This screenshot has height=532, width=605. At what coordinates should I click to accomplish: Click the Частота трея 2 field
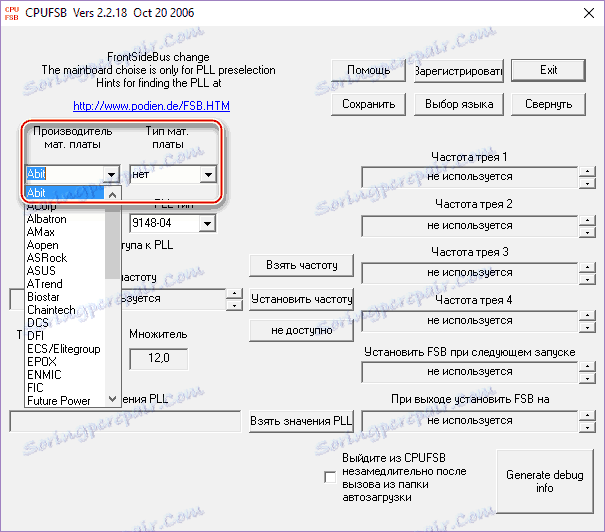tap(470, 226)
